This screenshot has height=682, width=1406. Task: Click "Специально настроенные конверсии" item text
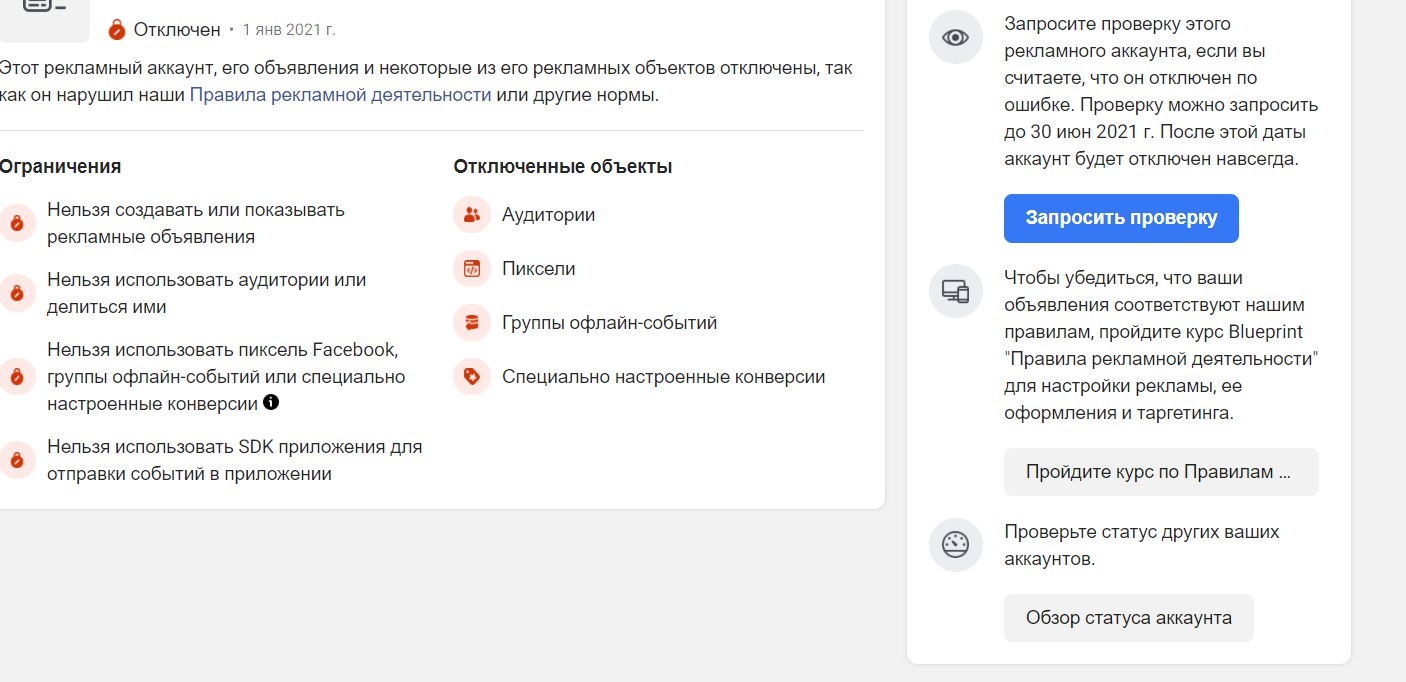[663, 377]
